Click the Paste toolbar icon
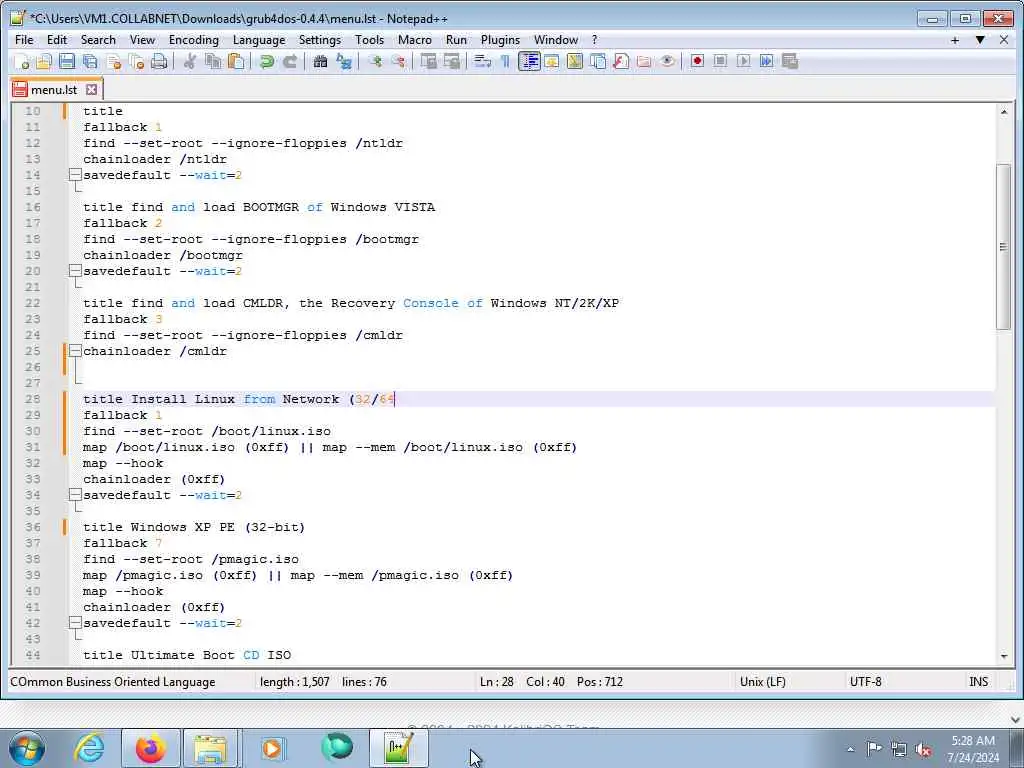1024x768 pixels. click(236, 61)
